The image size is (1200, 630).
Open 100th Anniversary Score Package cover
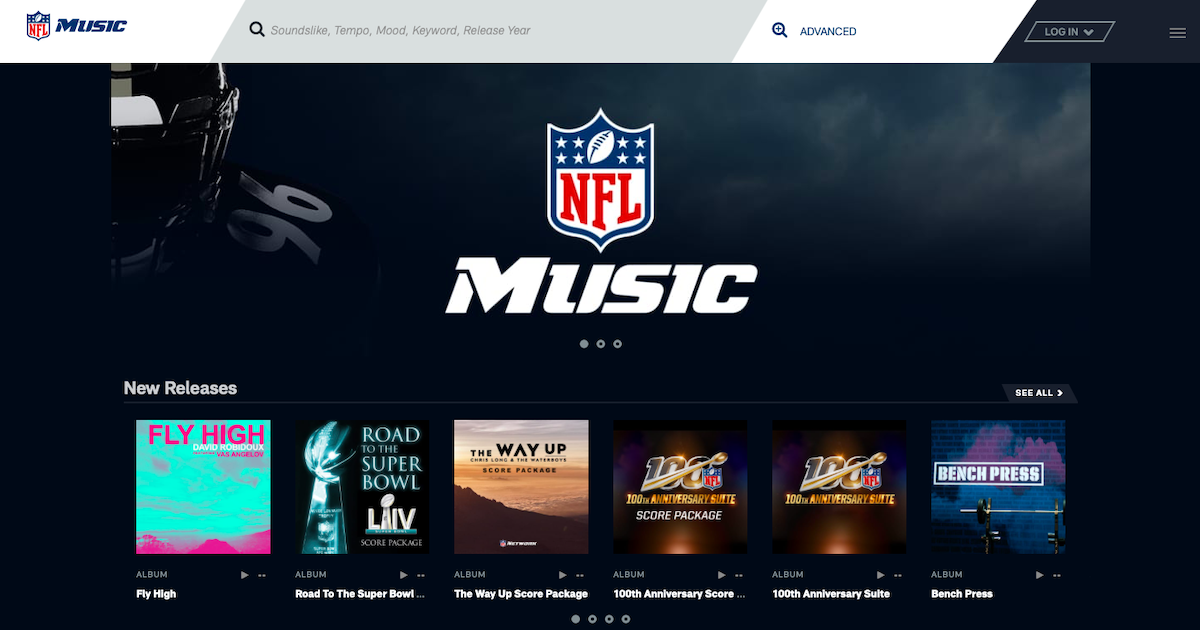(x=680, y=487)
